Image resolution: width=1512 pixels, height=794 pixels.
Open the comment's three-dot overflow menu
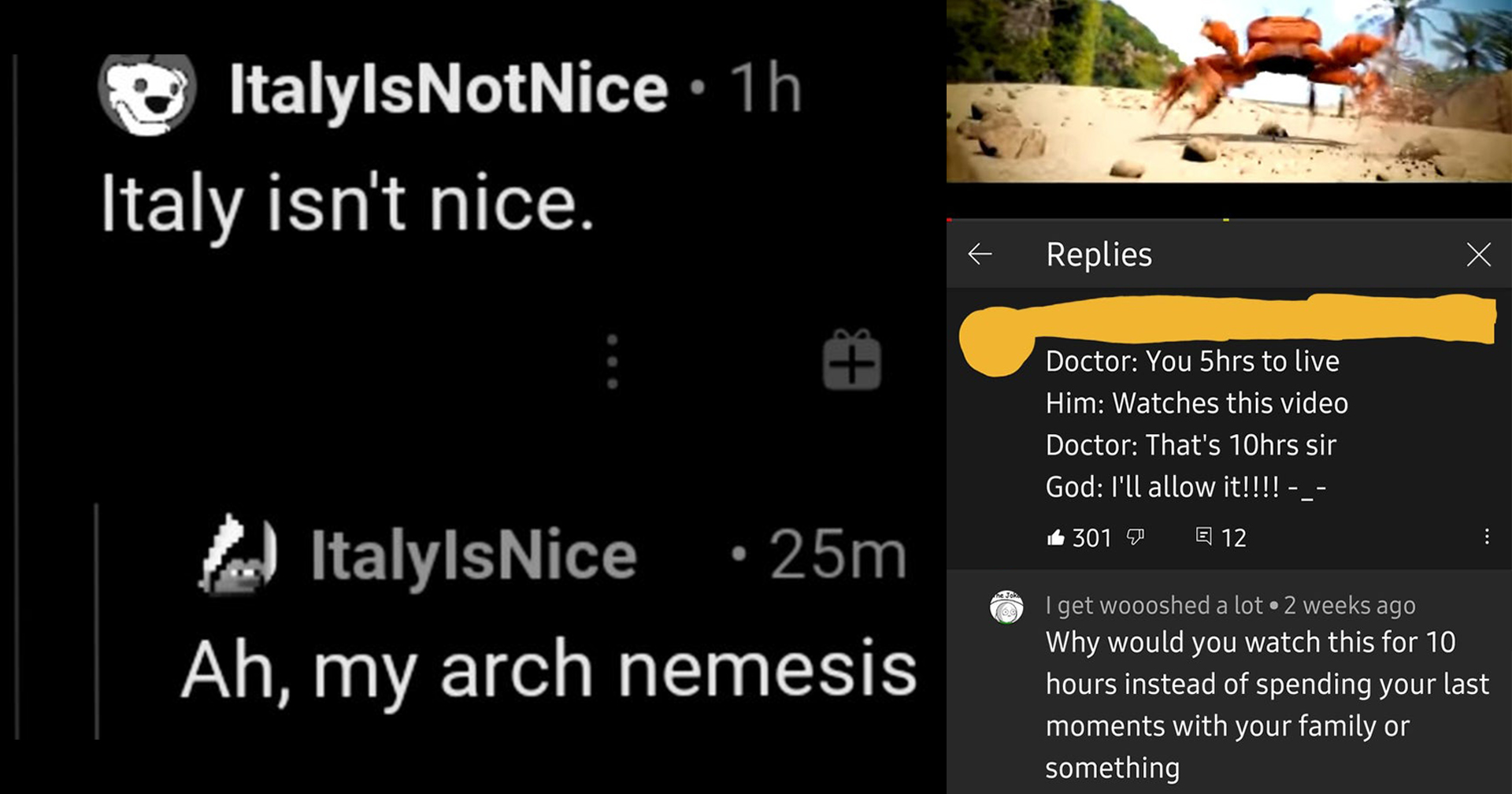[x=612, y=362]
